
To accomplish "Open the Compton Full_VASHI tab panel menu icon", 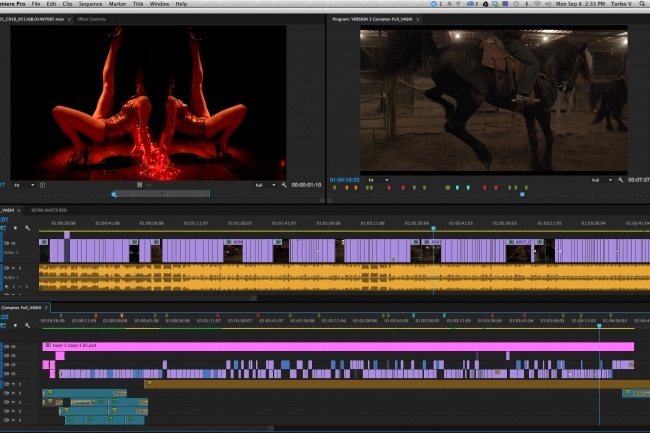I will (x=46, y=307).
